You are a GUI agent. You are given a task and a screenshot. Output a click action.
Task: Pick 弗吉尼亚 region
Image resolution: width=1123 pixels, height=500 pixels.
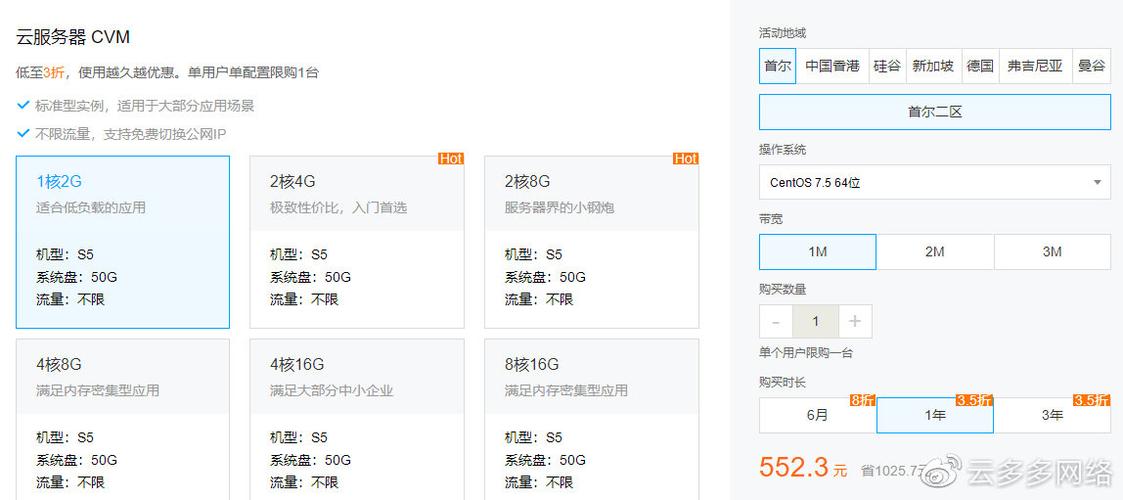(x=1036, y=66)
